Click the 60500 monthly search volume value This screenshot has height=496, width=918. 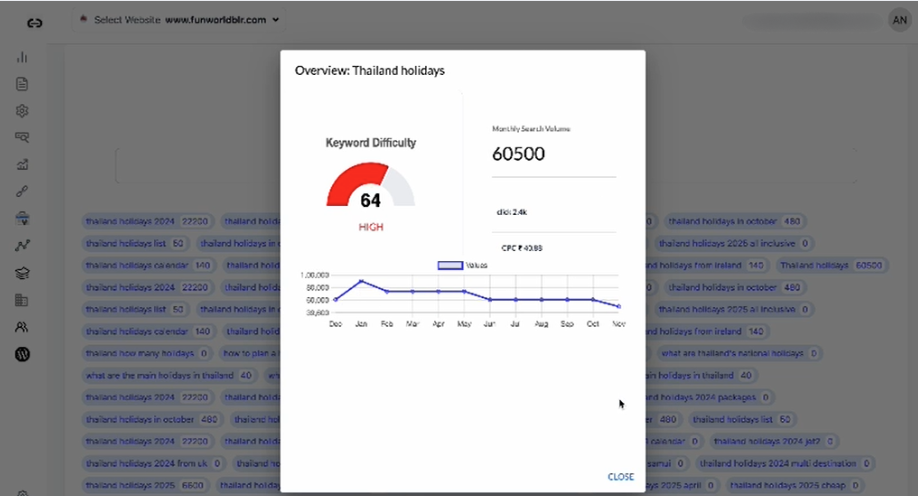point(518,154)
